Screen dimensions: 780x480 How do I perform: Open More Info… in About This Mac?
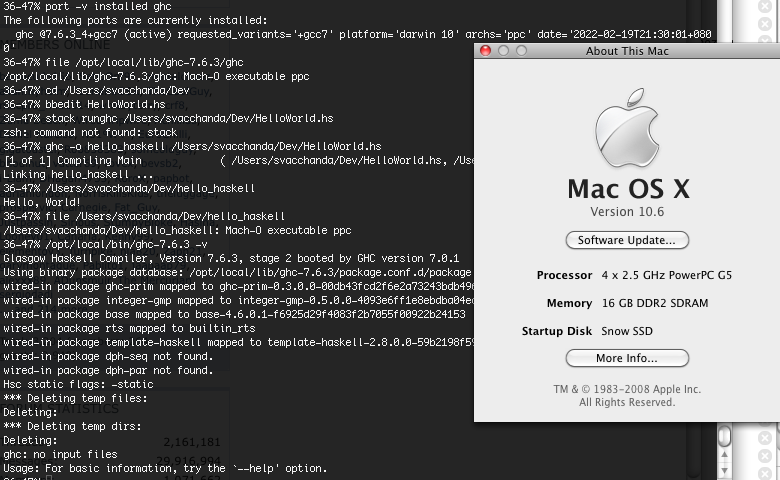point(627,358)
